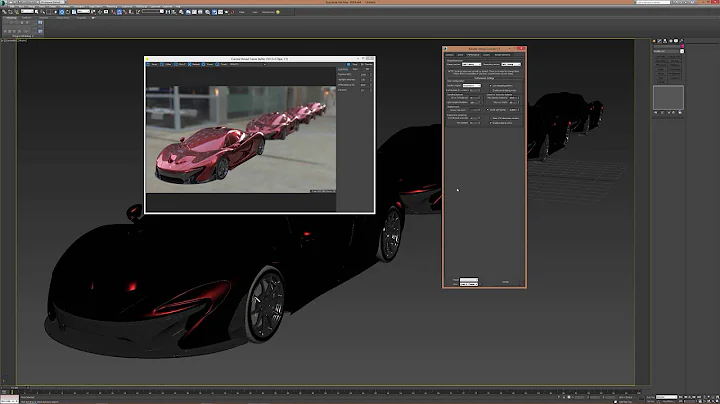Open the Workspace selector in title bar
The image size is (720, 404).
click(x=52, y=2)
